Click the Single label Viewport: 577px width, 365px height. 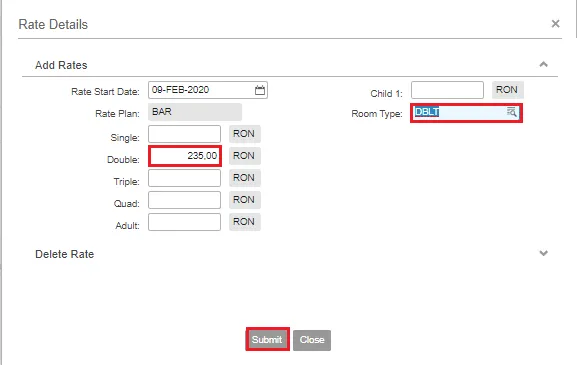[125, 138]
